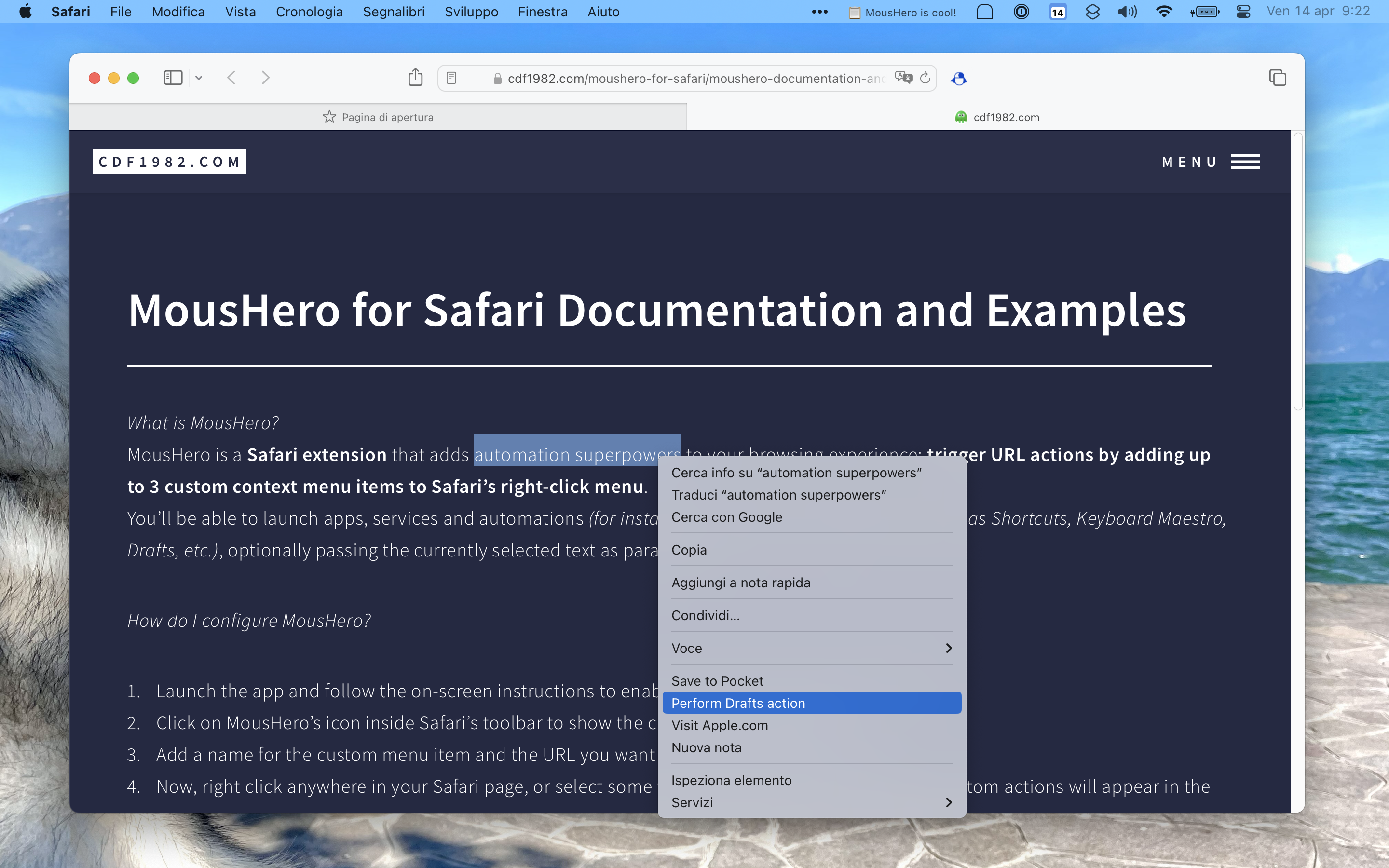Click the padlock icon in address bar
Screen dimensions: 1389x868
[x=498, y=79]
